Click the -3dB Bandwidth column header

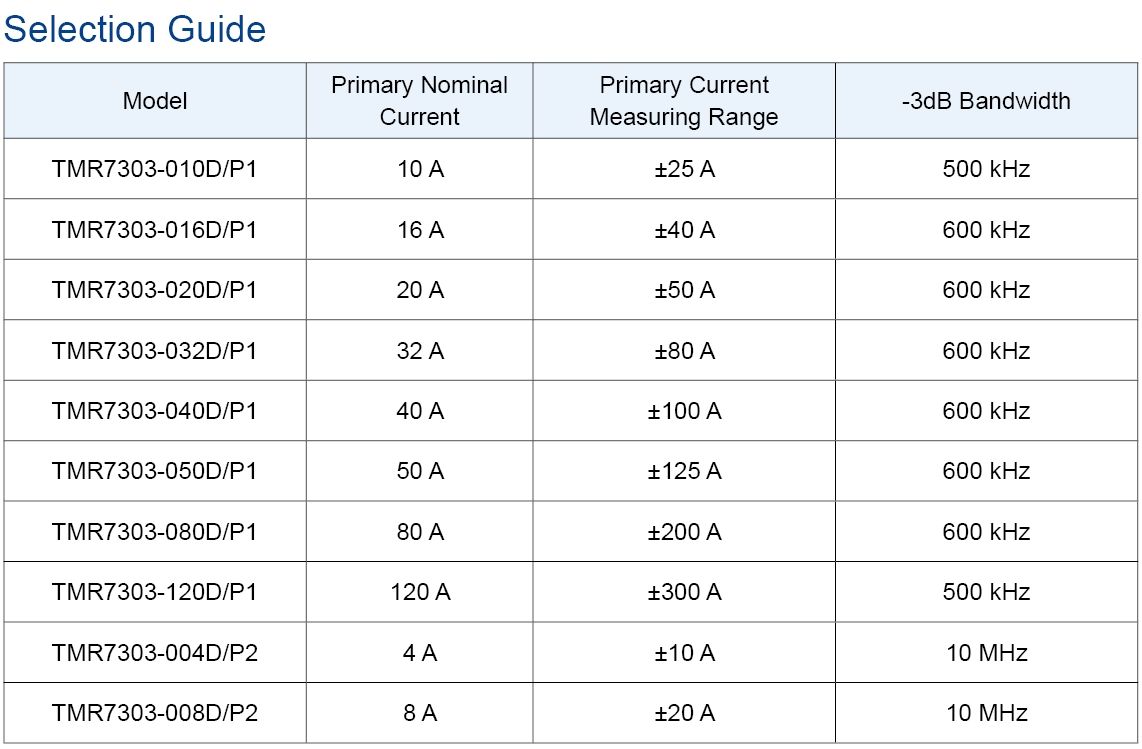(x=986, y=101)
